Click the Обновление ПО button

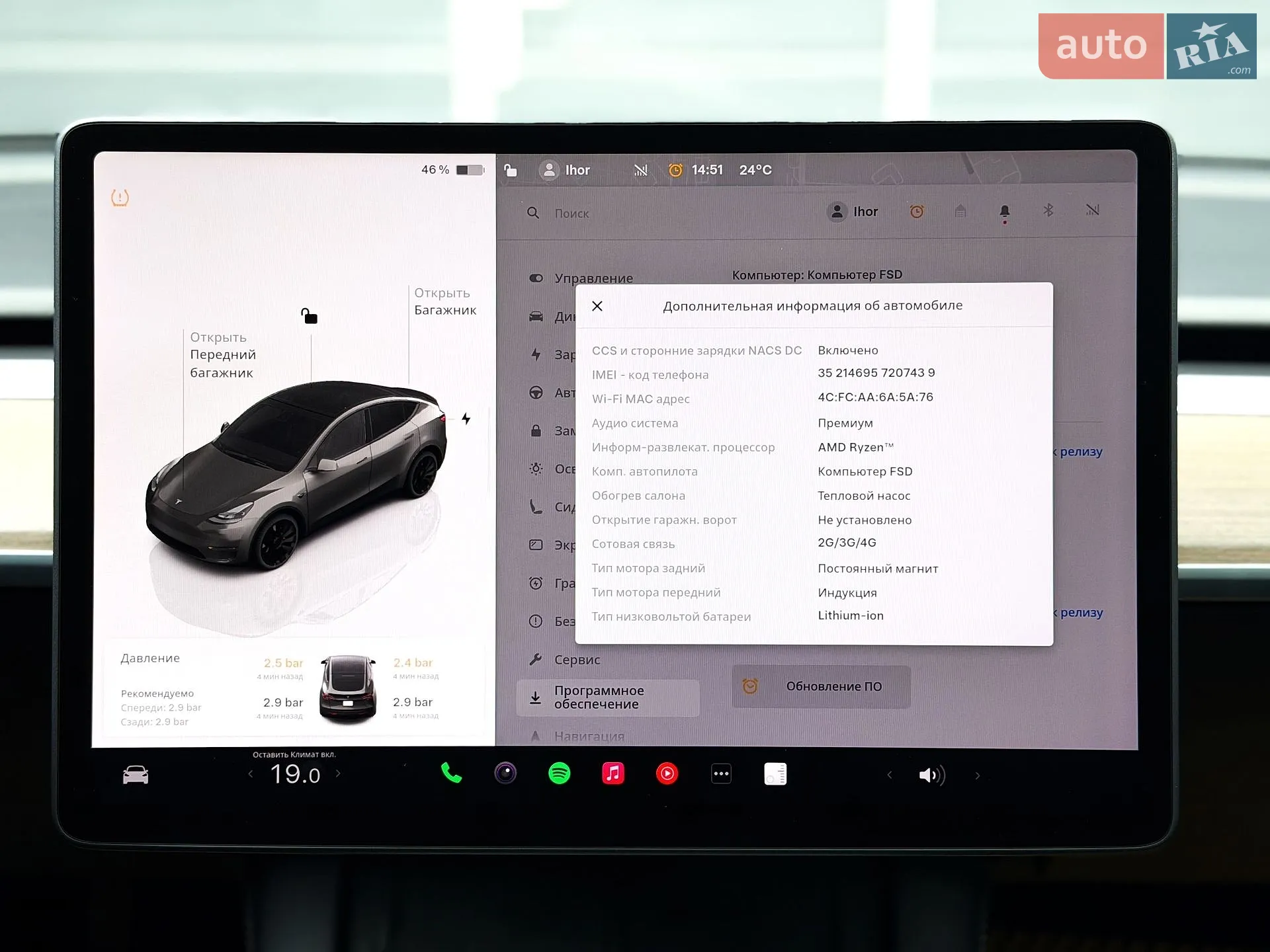(x=821, y=686)
